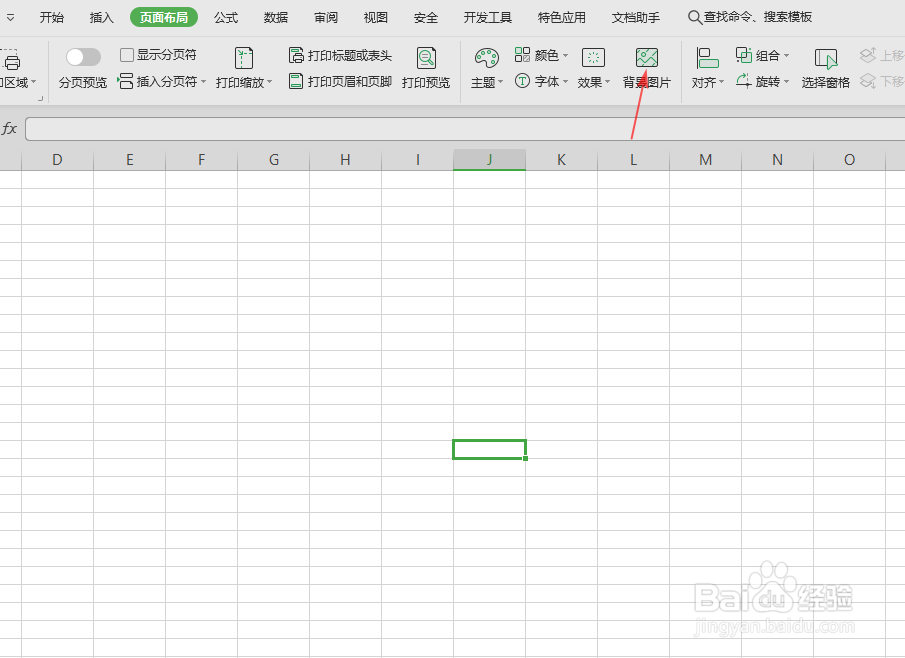Click 打印页眉和页脚 button

(340, 81)
